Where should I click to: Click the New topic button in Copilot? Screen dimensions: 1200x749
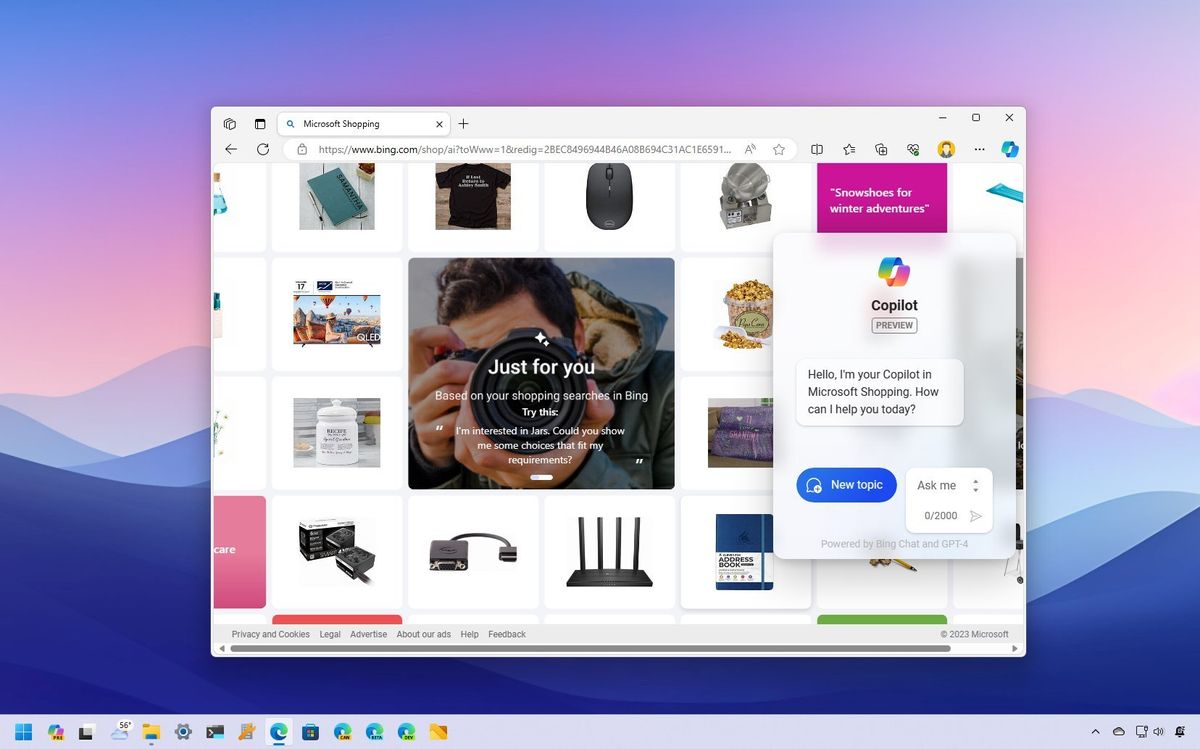(846, 485)
